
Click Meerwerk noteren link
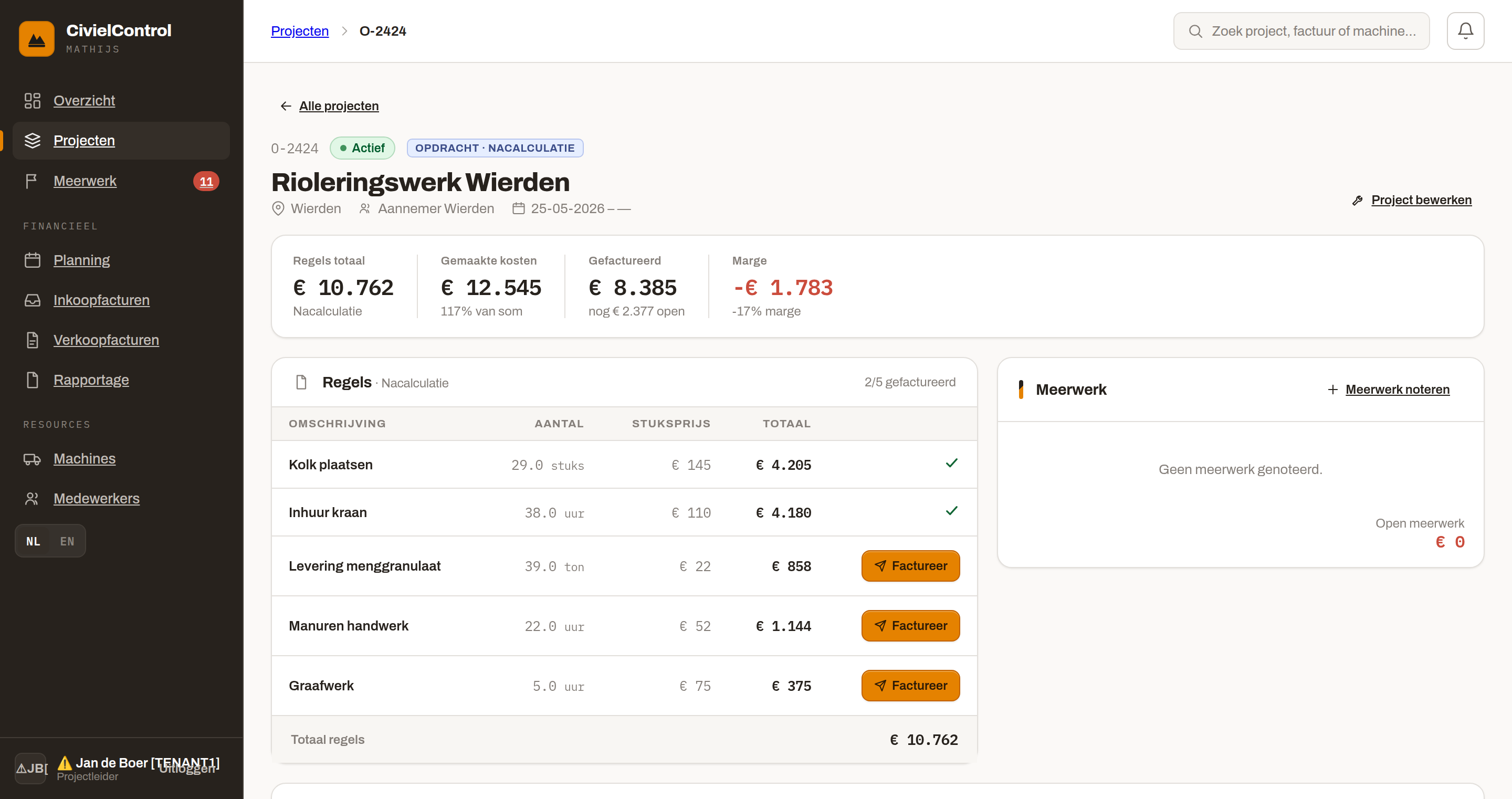coord(1397,390)
